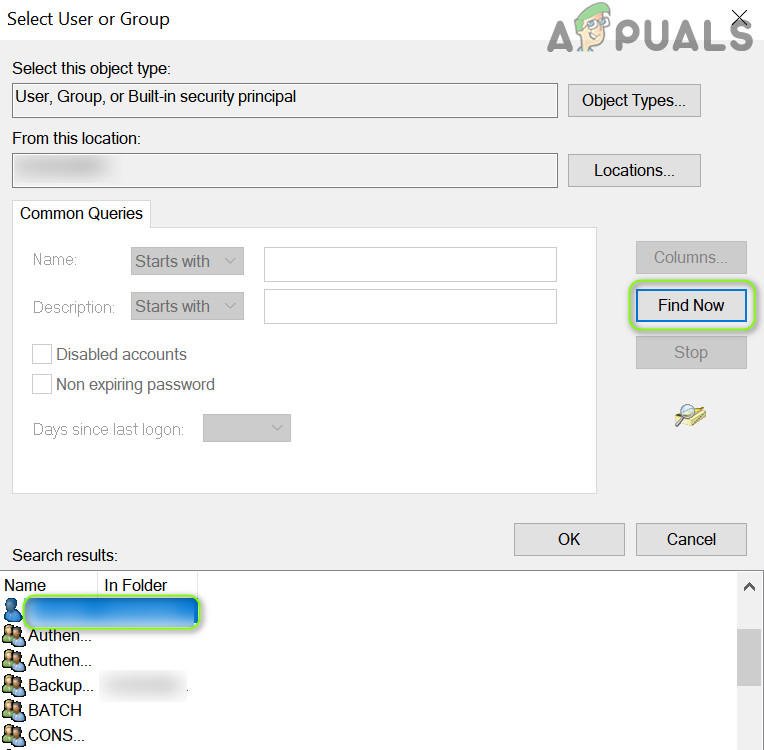Select the second Authen... group entry
This screenshot has width=764, height=750.
(59, 660)
